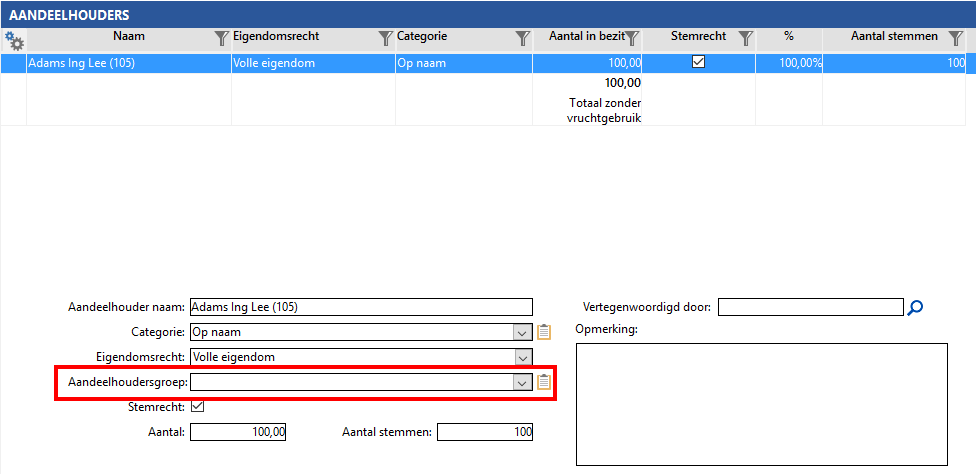Click the AANDEELHOUDERS panel title
Viewport: 976px width, 474px height.
(x=68, y=16)
